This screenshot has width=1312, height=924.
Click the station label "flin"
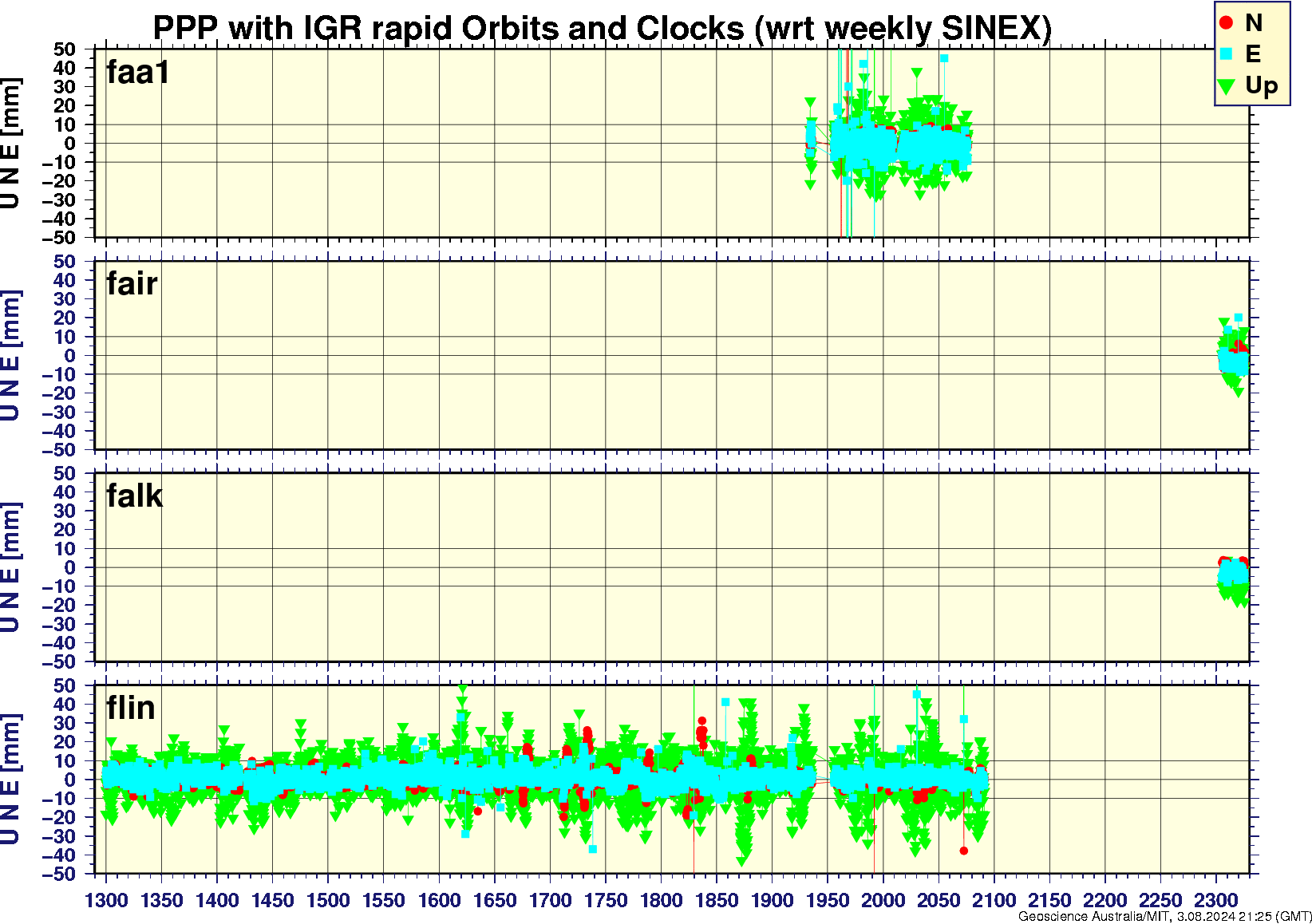(132, 708)
